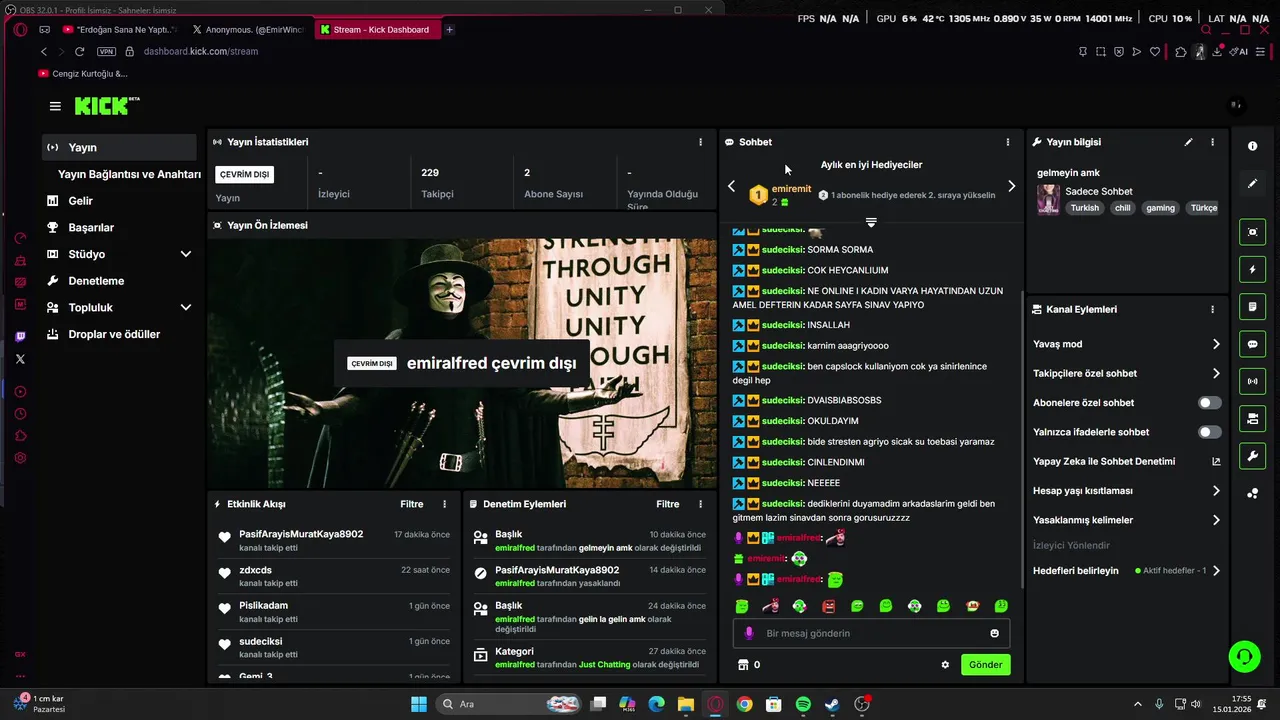1280x720 pixels.
Task: Open Yayın İstatistikleri three-dot menu
Action: tap(700, 142)
